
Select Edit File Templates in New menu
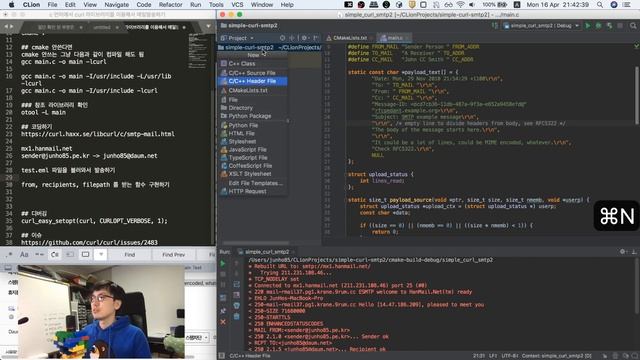[x=253, y=183]
